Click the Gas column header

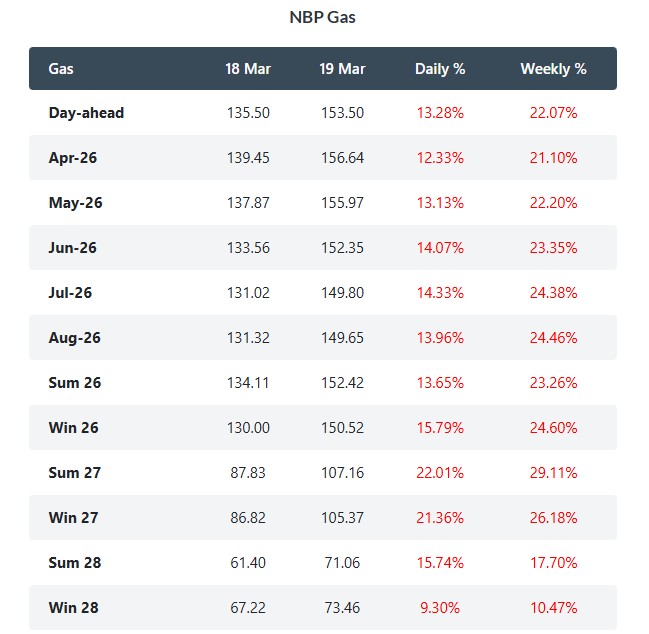click(61, 69)
